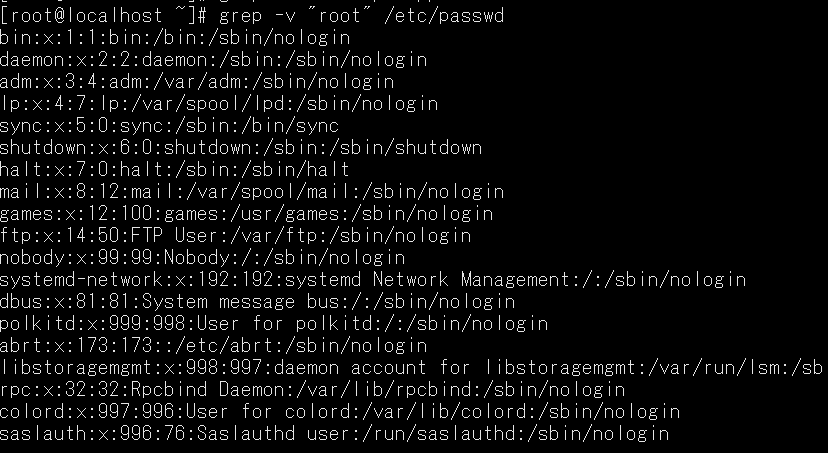
Task: Click the daemon account line
Action: point(213,60)
